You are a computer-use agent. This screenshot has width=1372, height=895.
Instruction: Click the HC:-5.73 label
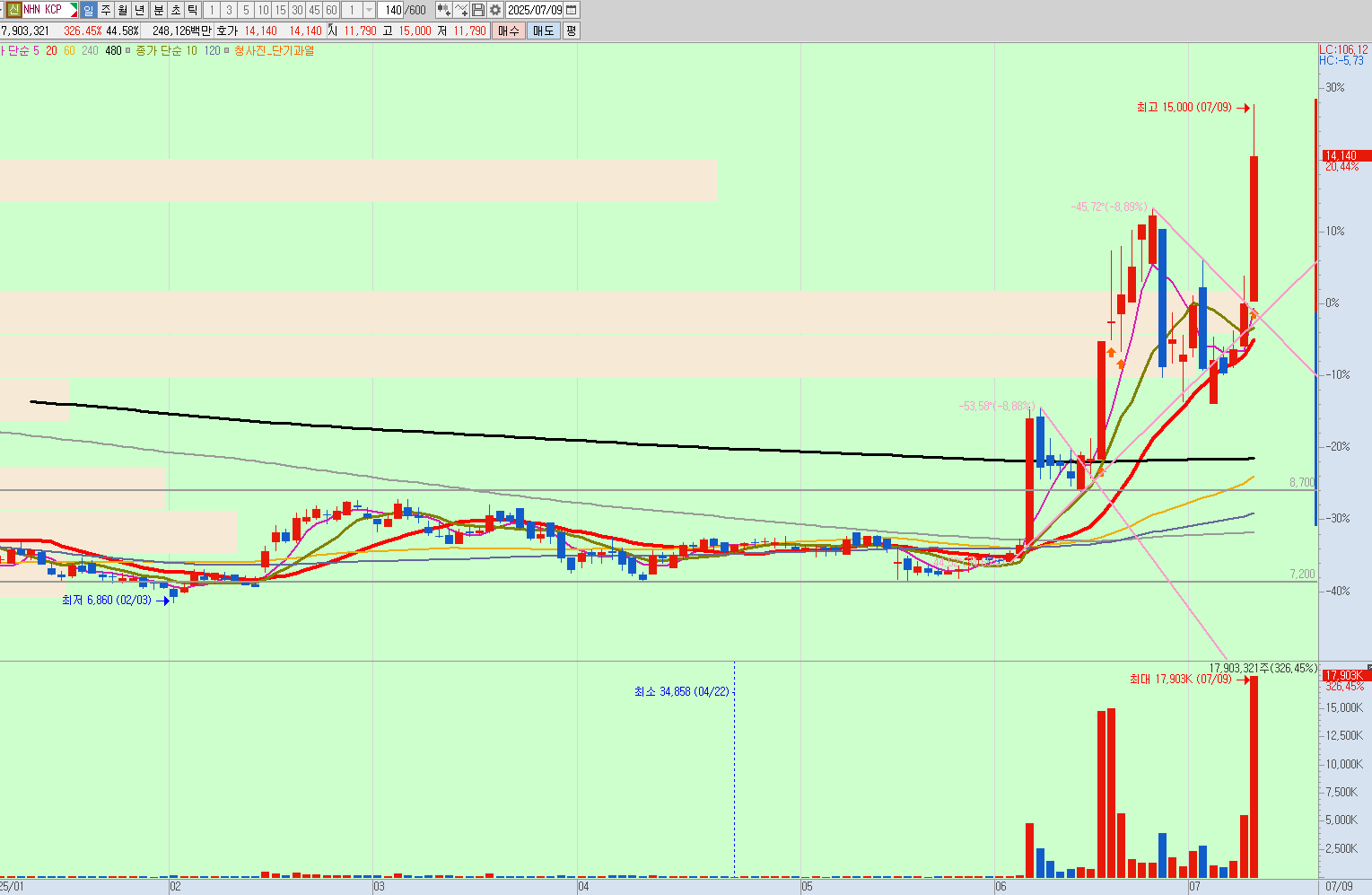(1341, 60)
